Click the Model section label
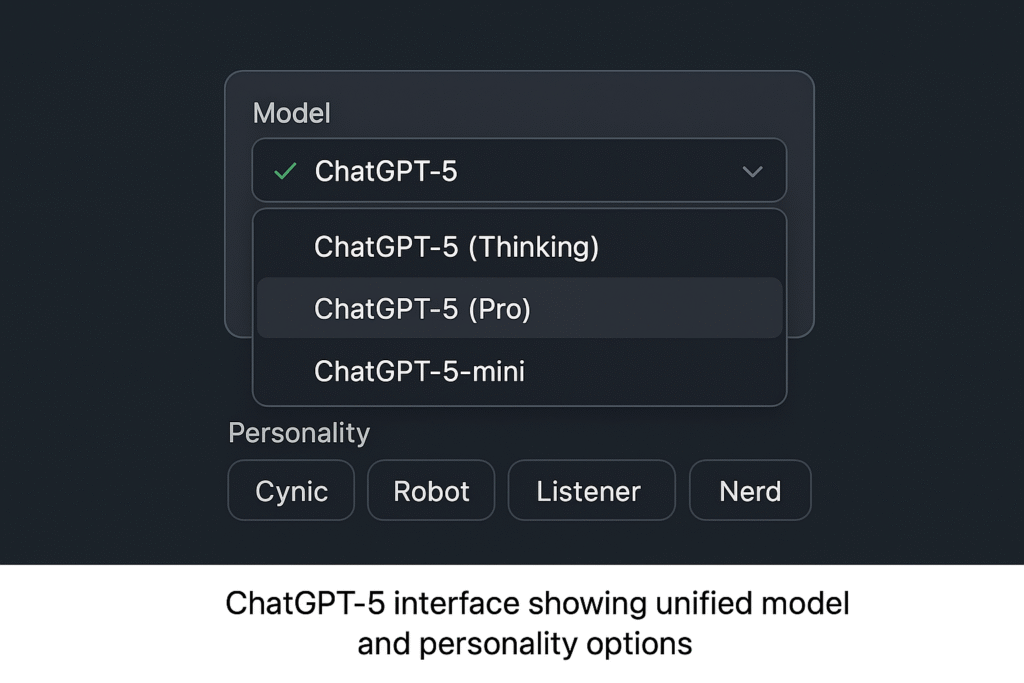The height and width of the screenshot is (683, 1024). 291,113
